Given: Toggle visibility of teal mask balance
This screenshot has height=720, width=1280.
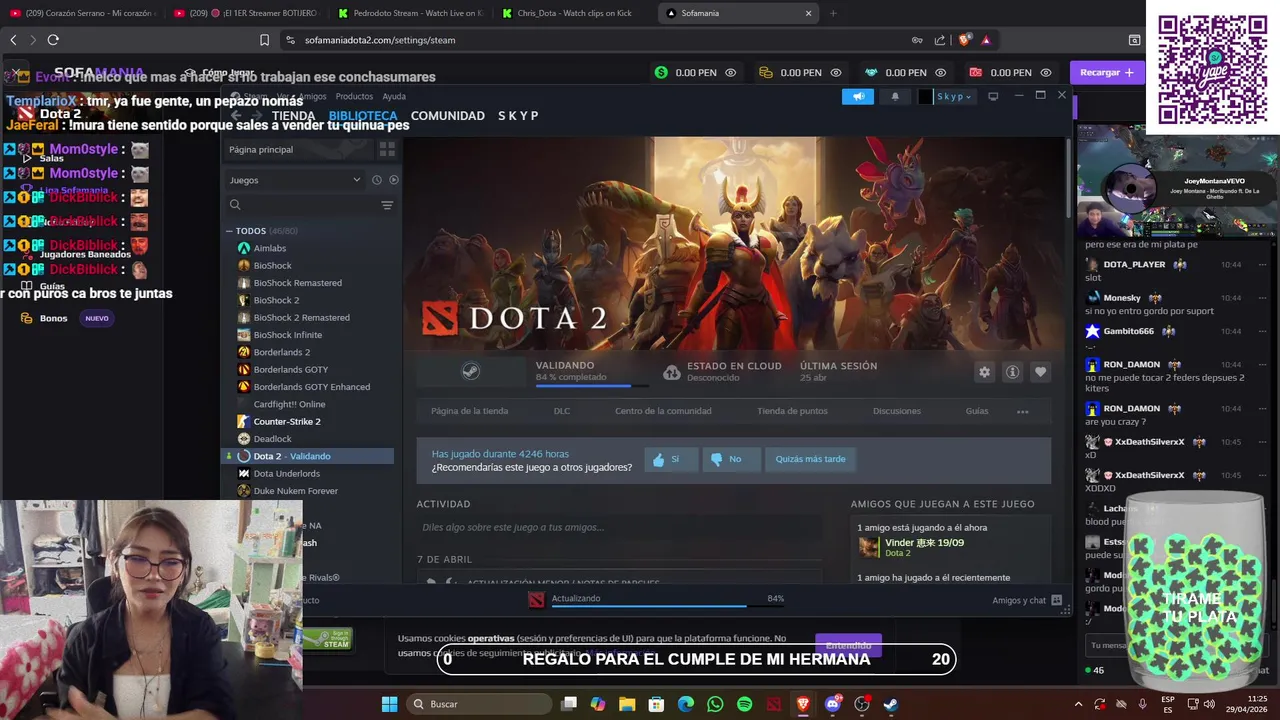Looking at the screenshot, I should [x=940, y=72].
